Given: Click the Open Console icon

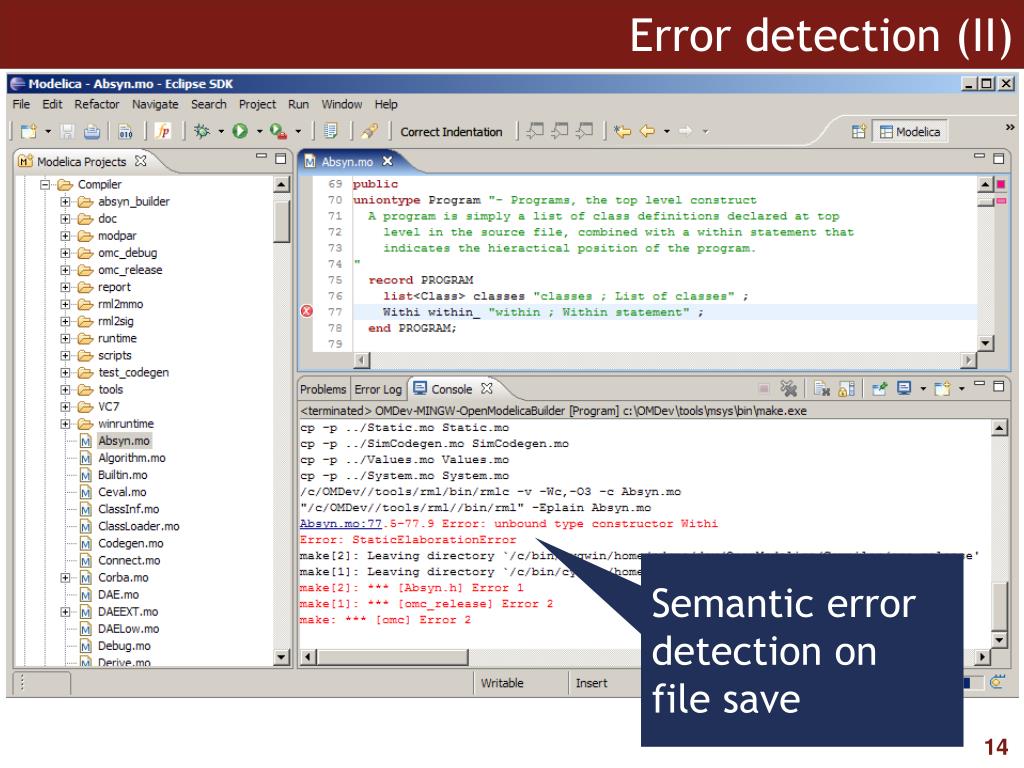Looking at the screenshot, I should 942,389.
